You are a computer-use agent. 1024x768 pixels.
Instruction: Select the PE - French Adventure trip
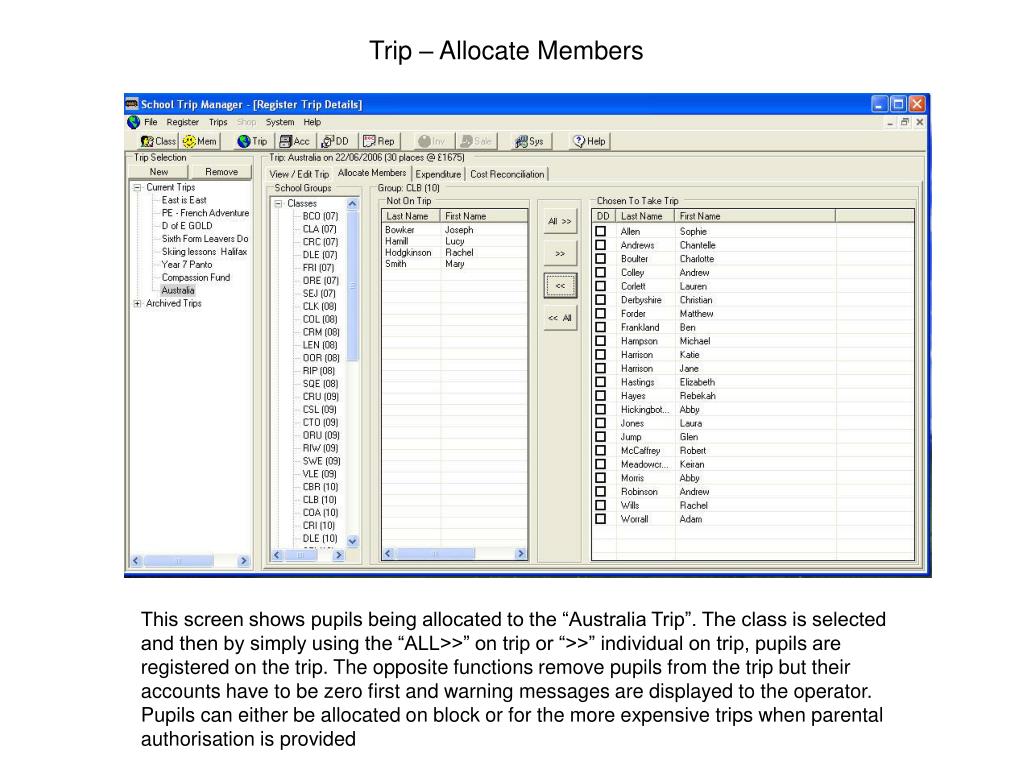[205, 213]
